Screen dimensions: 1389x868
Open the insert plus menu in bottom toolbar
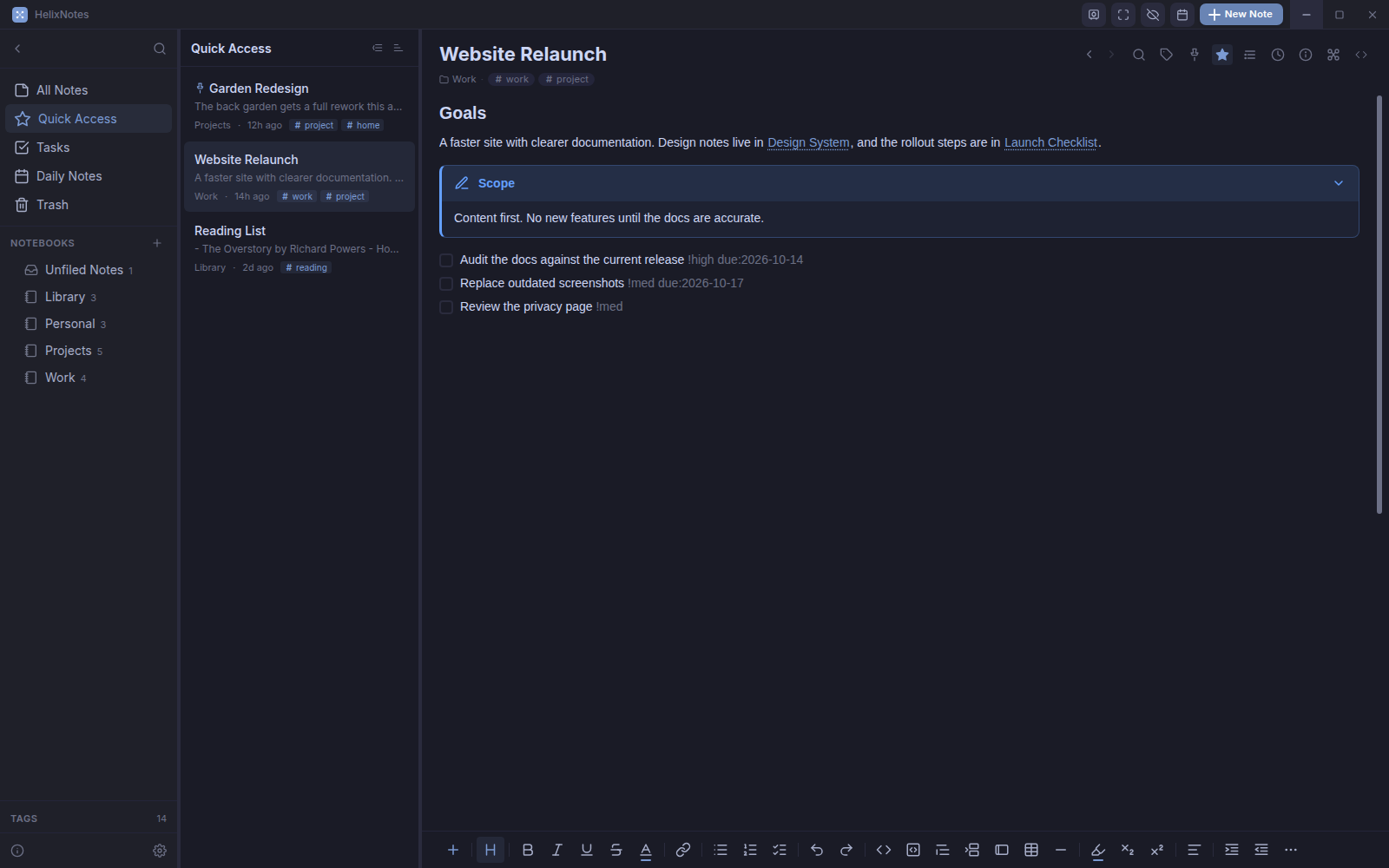453,850
